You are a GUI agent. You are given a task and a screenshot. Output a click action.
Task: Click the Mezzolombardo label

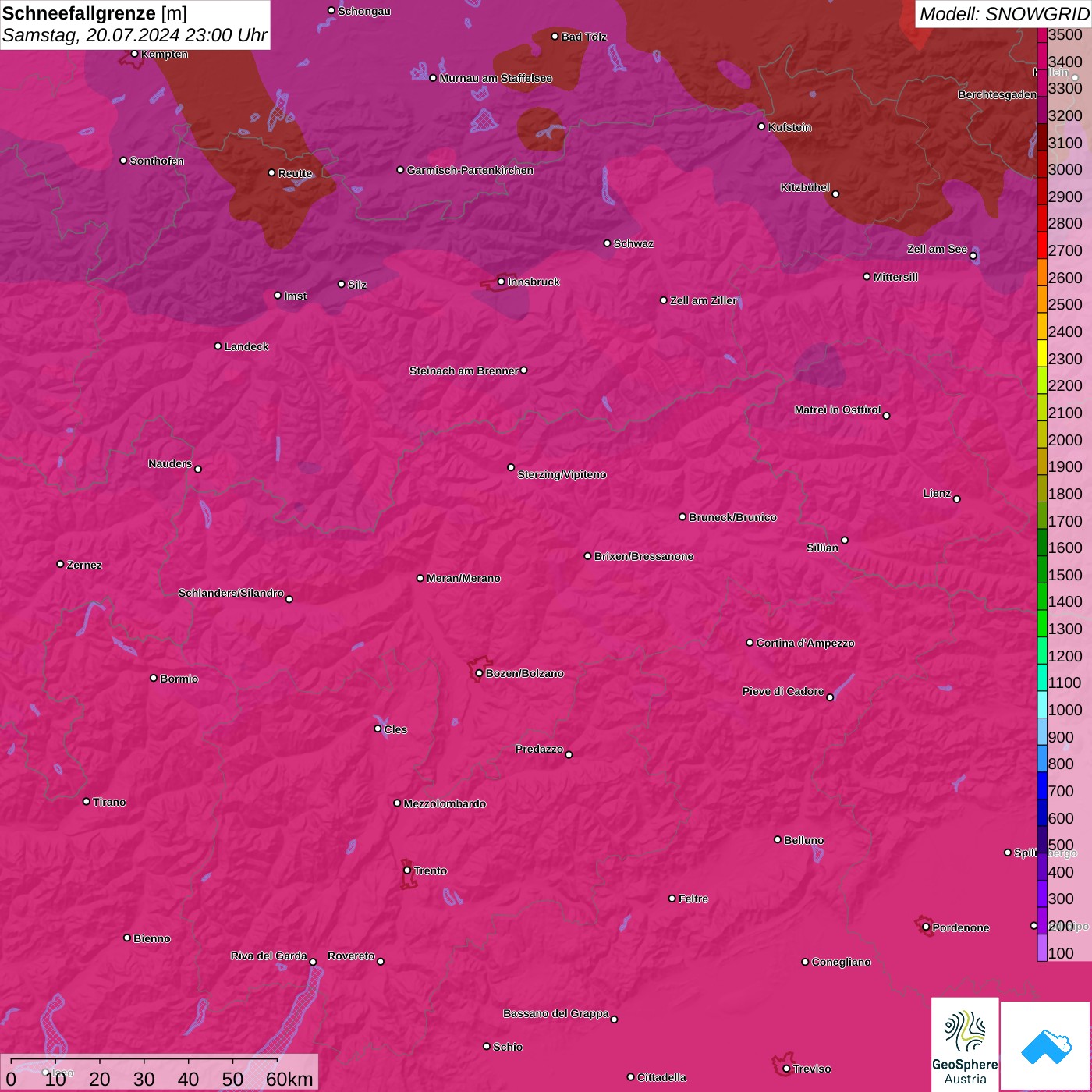445,803
